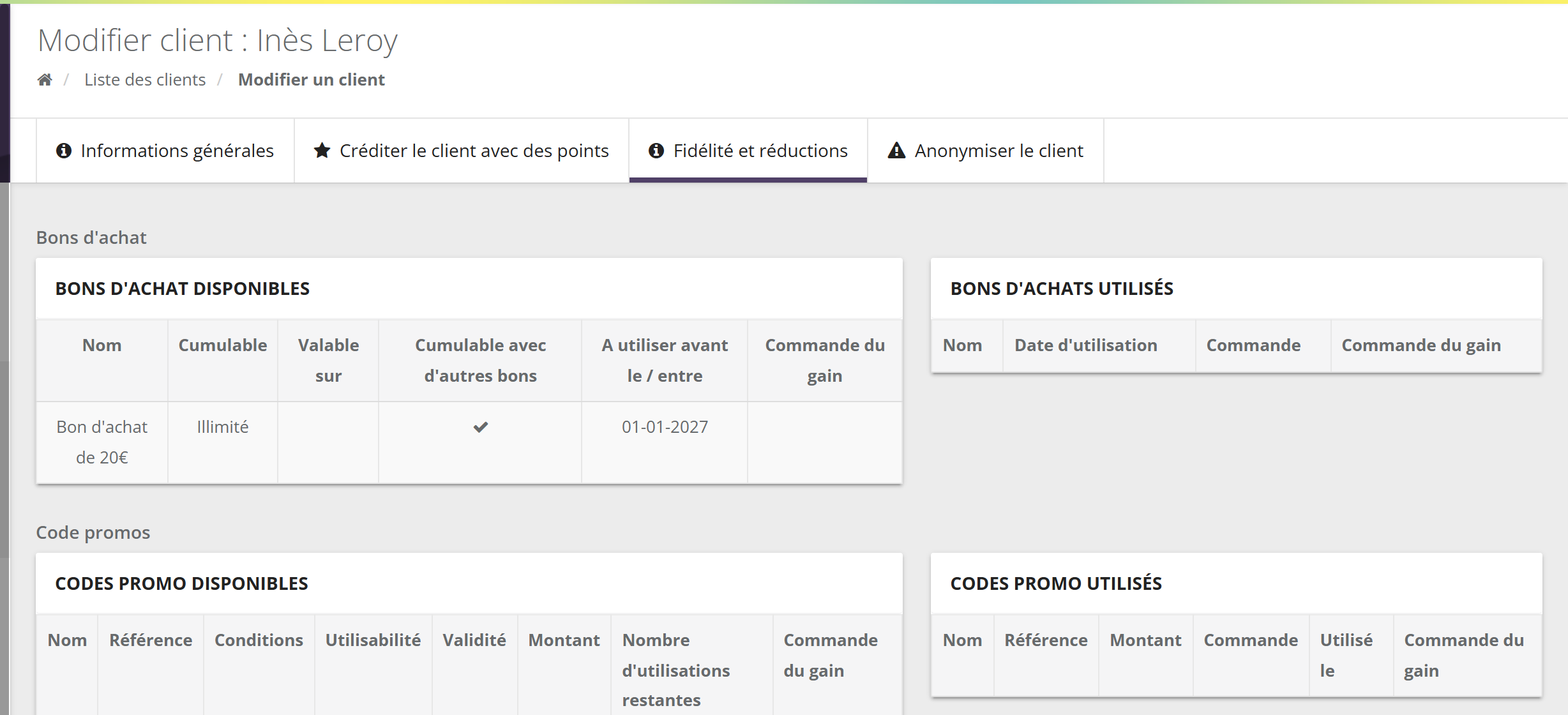1568x715 pixels.
Task: Click Cumulable avec d'autres bons header
Action: tap(481, 361)
